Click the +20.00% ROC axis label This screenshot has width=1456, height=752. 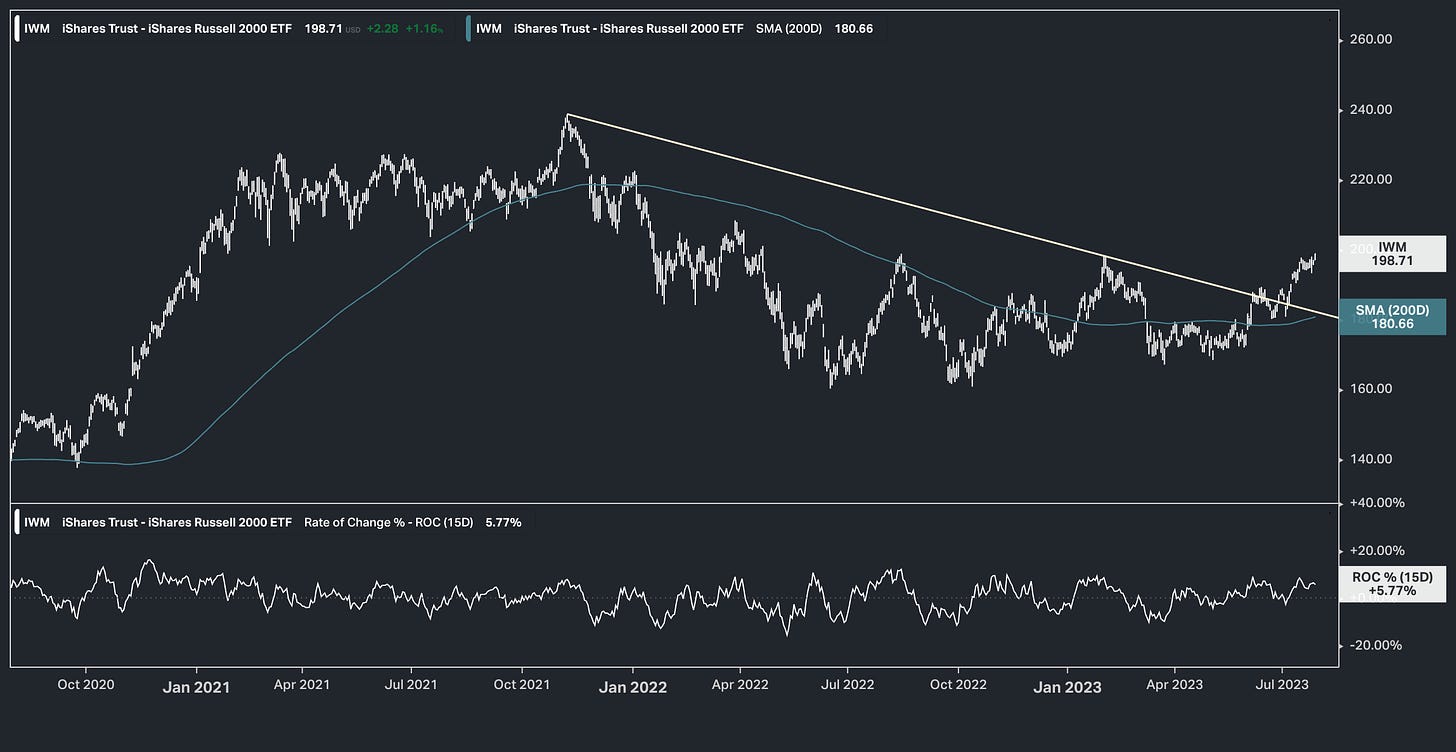pos(1376,550)
